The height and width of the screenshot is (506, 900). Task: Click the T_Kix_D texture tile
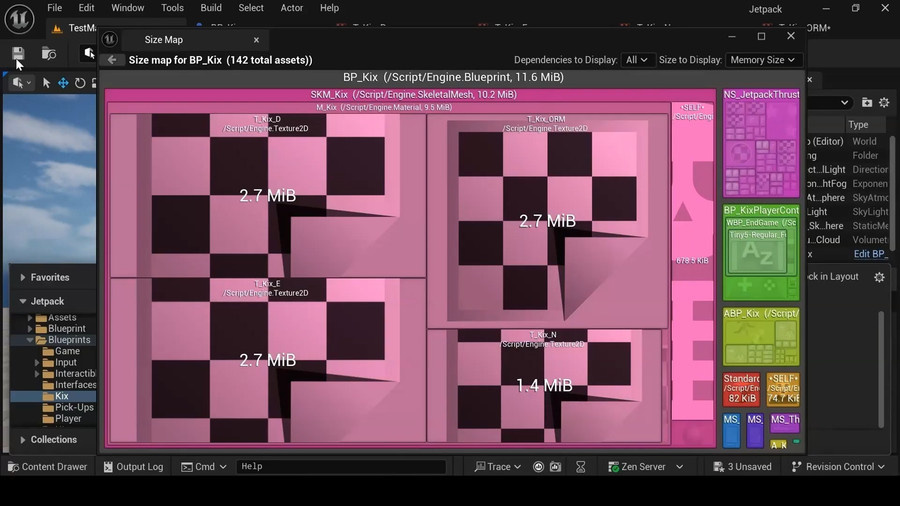click(267, 196)
